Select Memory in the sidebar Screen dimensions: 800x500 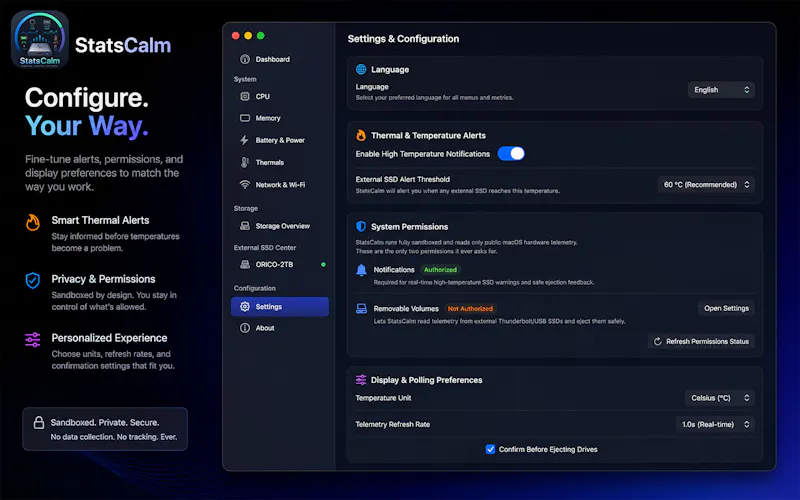point(280,118)
